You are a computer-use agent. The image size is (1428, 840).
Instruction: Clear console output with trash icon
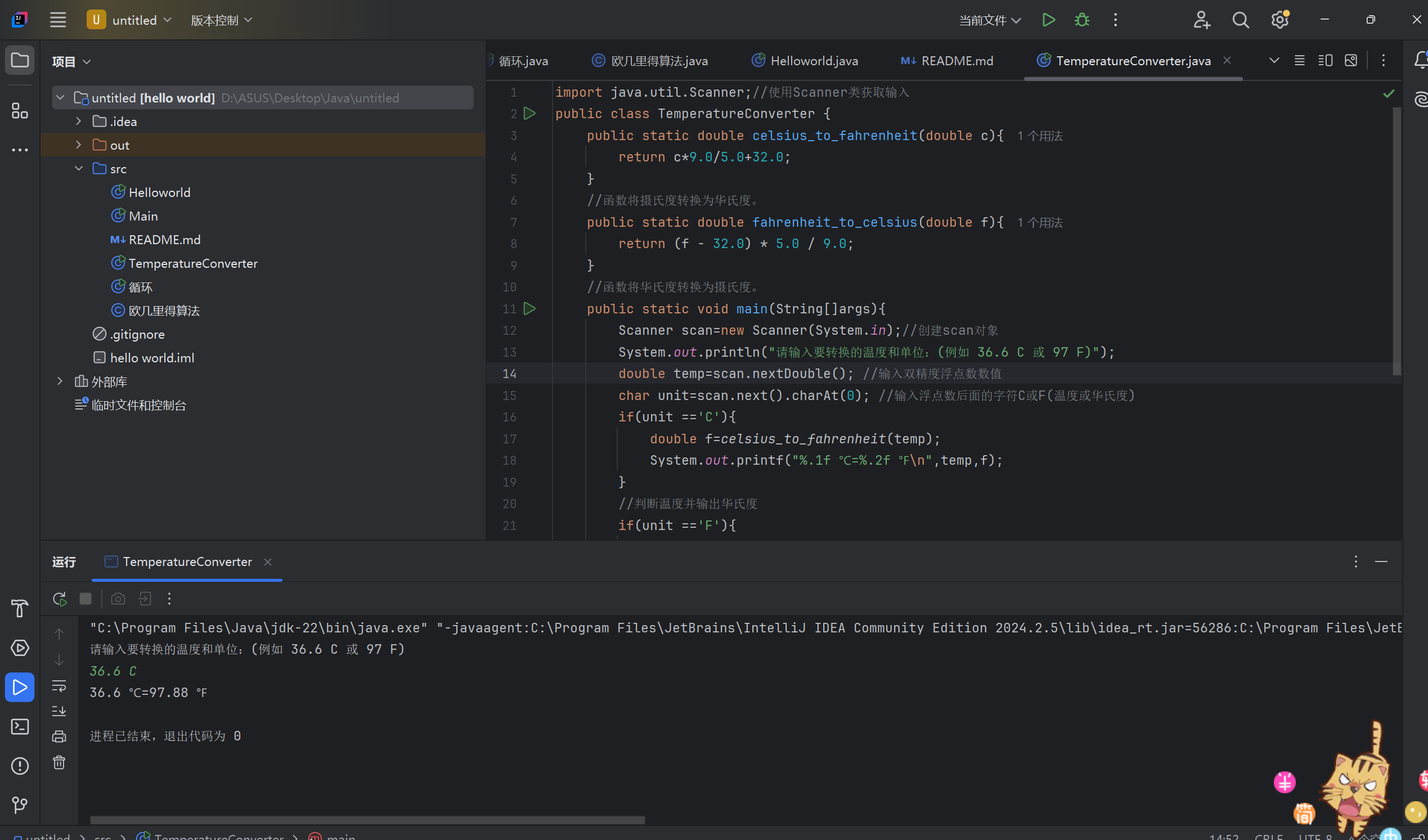(59, 762)
